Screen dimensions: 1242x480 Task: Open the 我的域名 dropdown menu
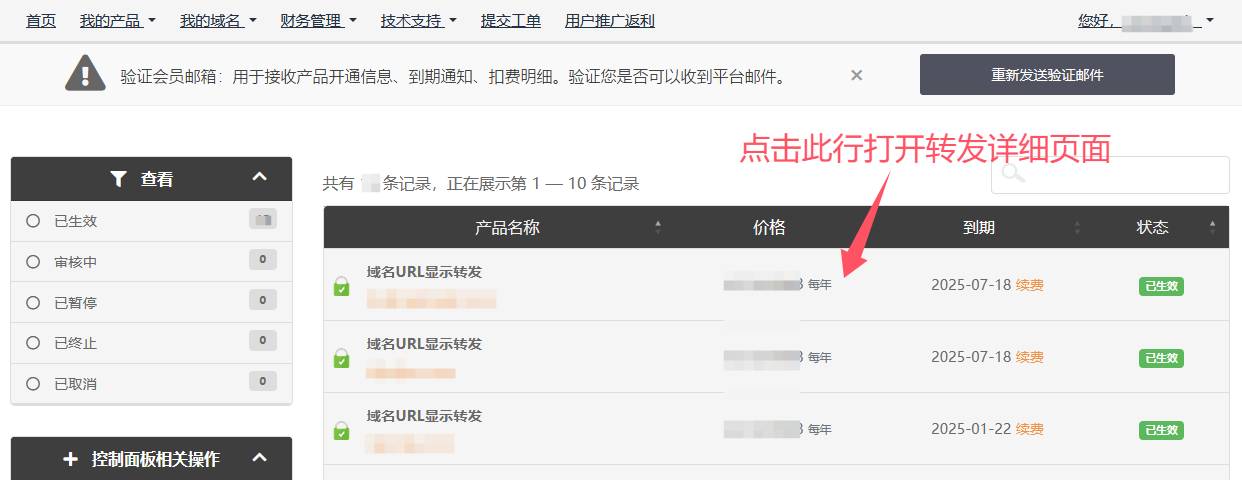(218, 20)
